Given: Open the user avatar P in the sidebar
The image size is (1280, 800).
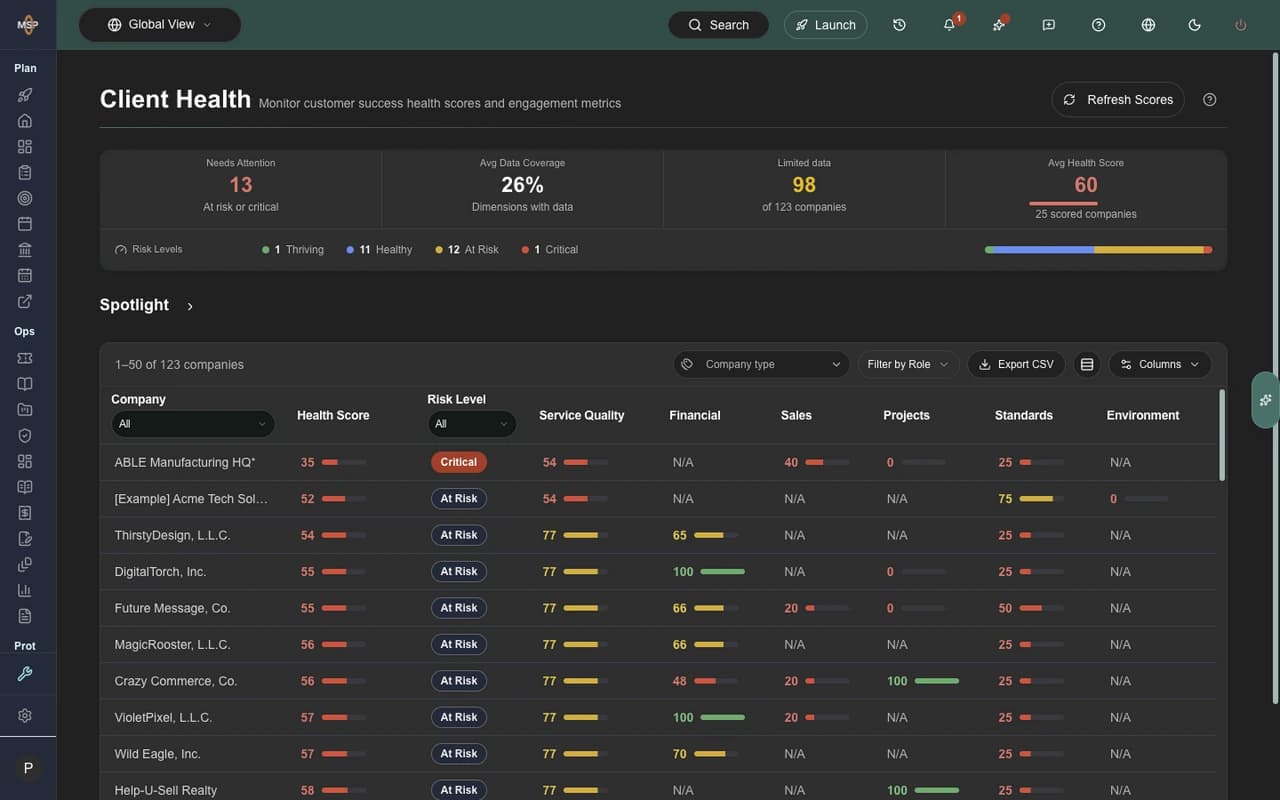Looking at the screenshot, I should point(28,768).
